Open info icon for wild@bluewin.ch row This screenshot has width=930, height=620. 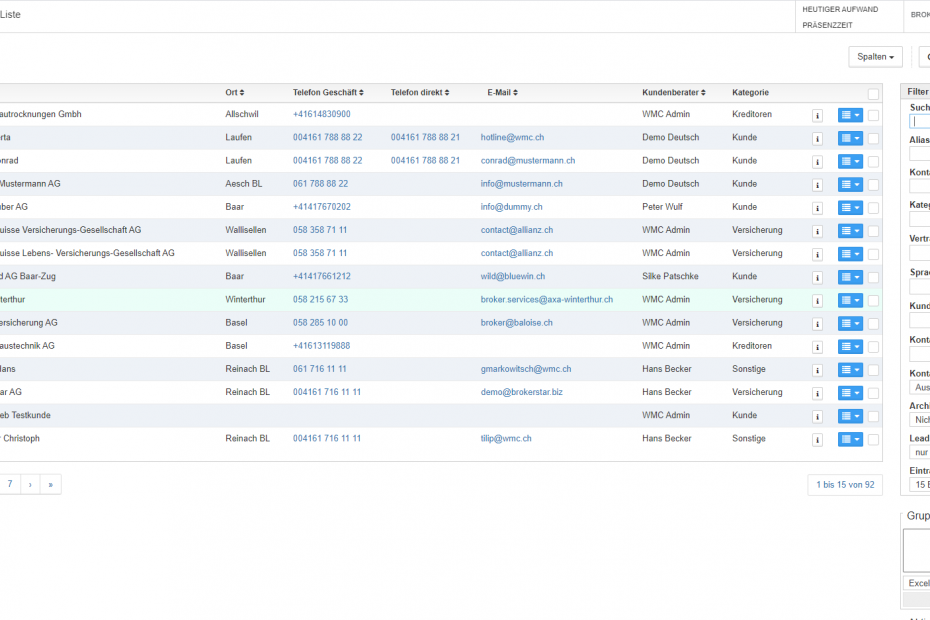817,278
